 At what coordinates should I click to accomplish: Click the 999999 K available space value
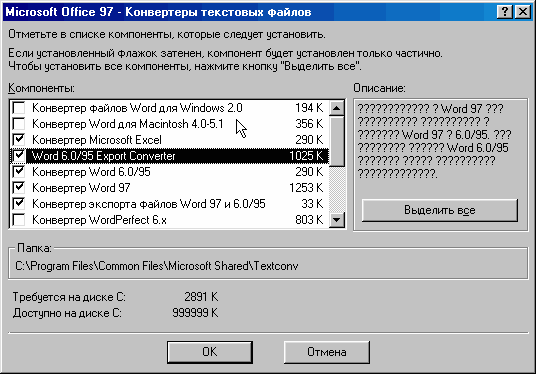point(195,313)
